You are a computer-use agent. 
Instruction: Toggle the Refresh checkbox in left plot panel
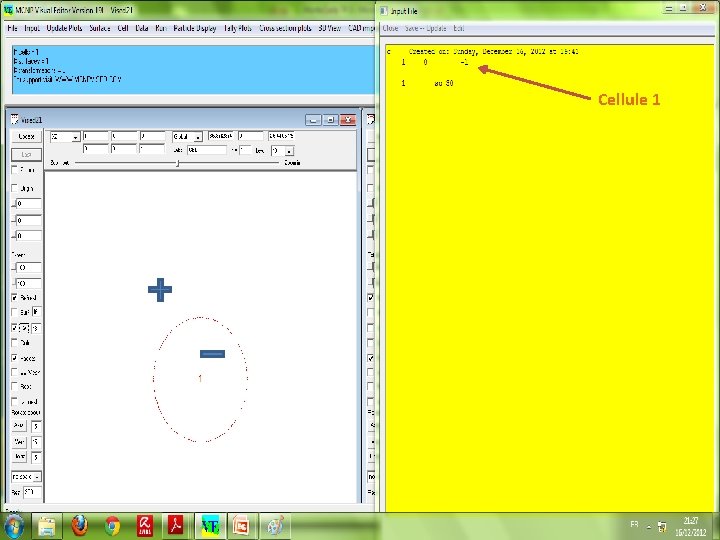pyautogui.click(x=15, y=298)
